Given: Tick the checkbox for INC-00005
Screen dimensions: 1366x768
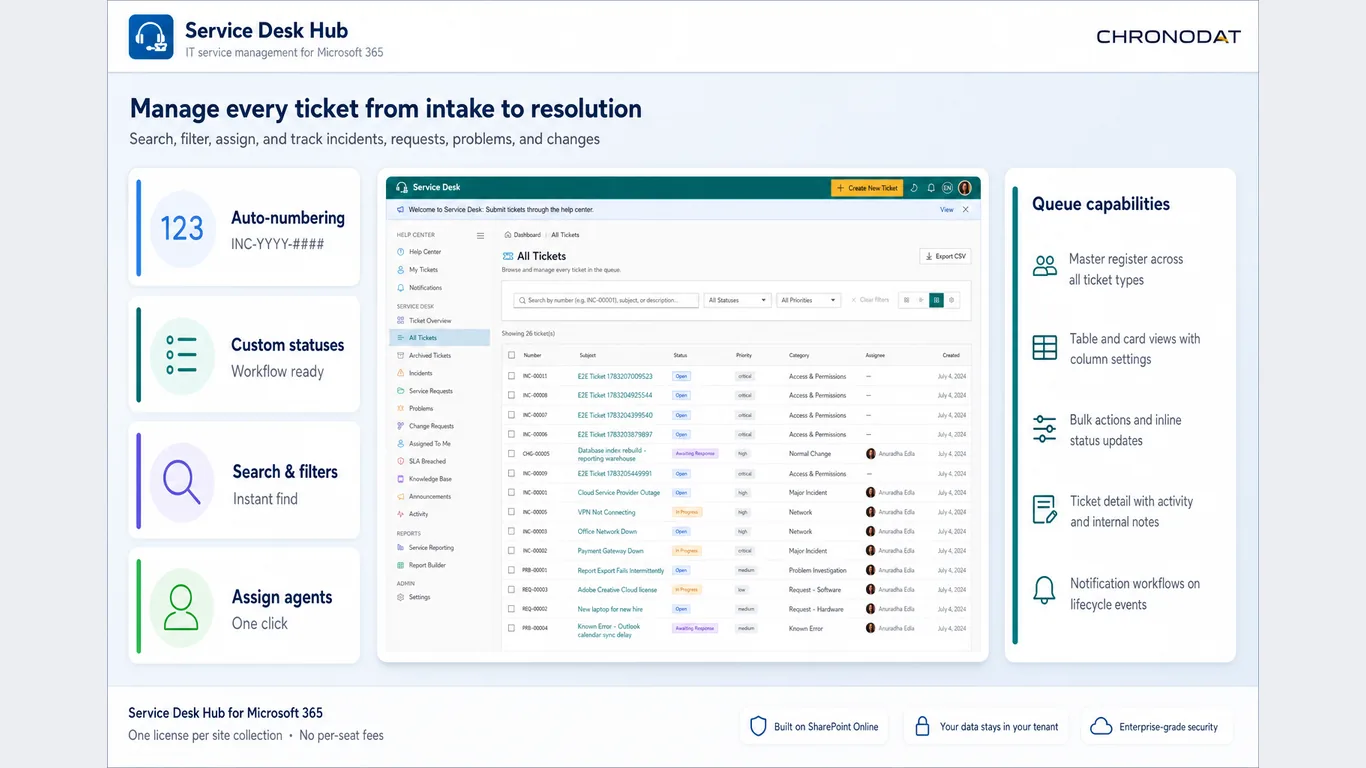Looking at the screenshot, I should point(512,512).
